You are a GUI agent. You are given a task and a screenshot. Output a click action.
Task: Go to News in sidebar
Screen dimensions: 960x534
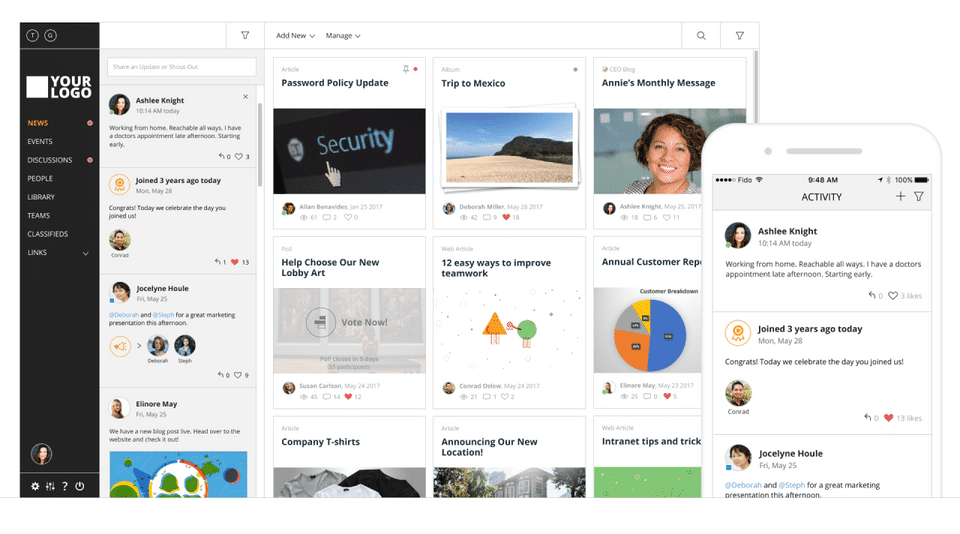[37, 123]
